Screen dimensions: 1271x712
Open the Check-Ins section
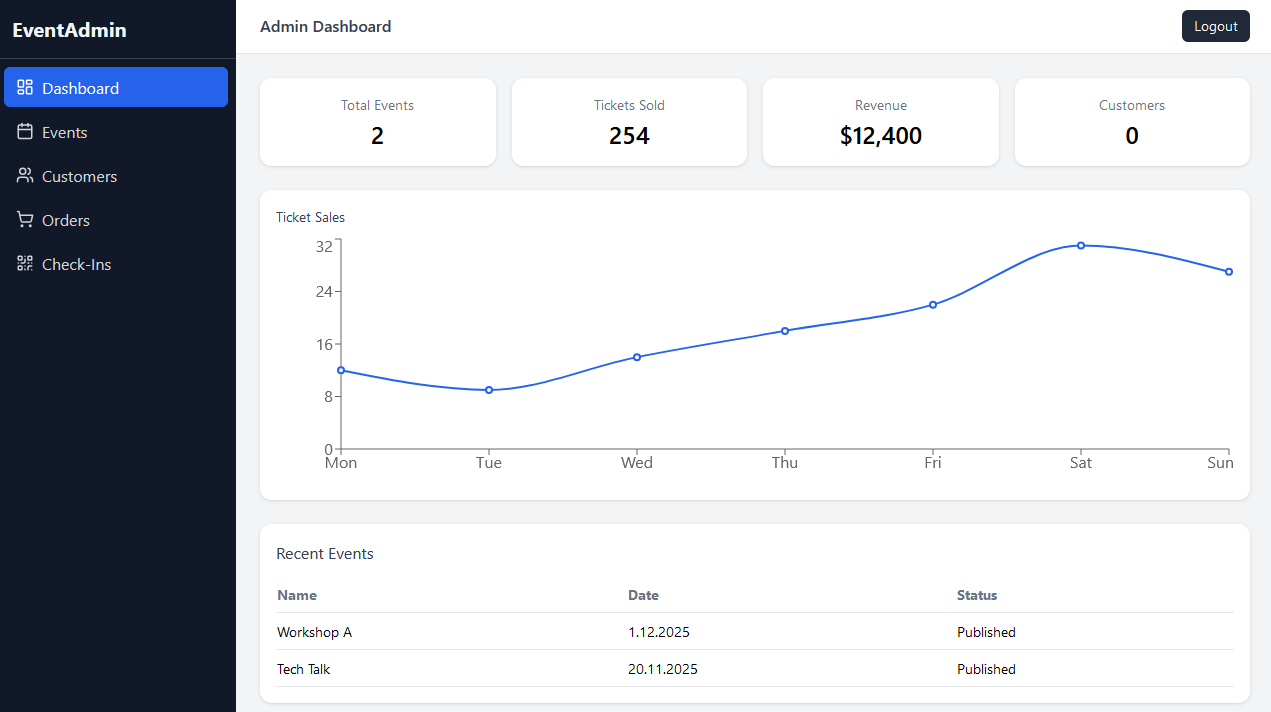(x=76, y=264)
